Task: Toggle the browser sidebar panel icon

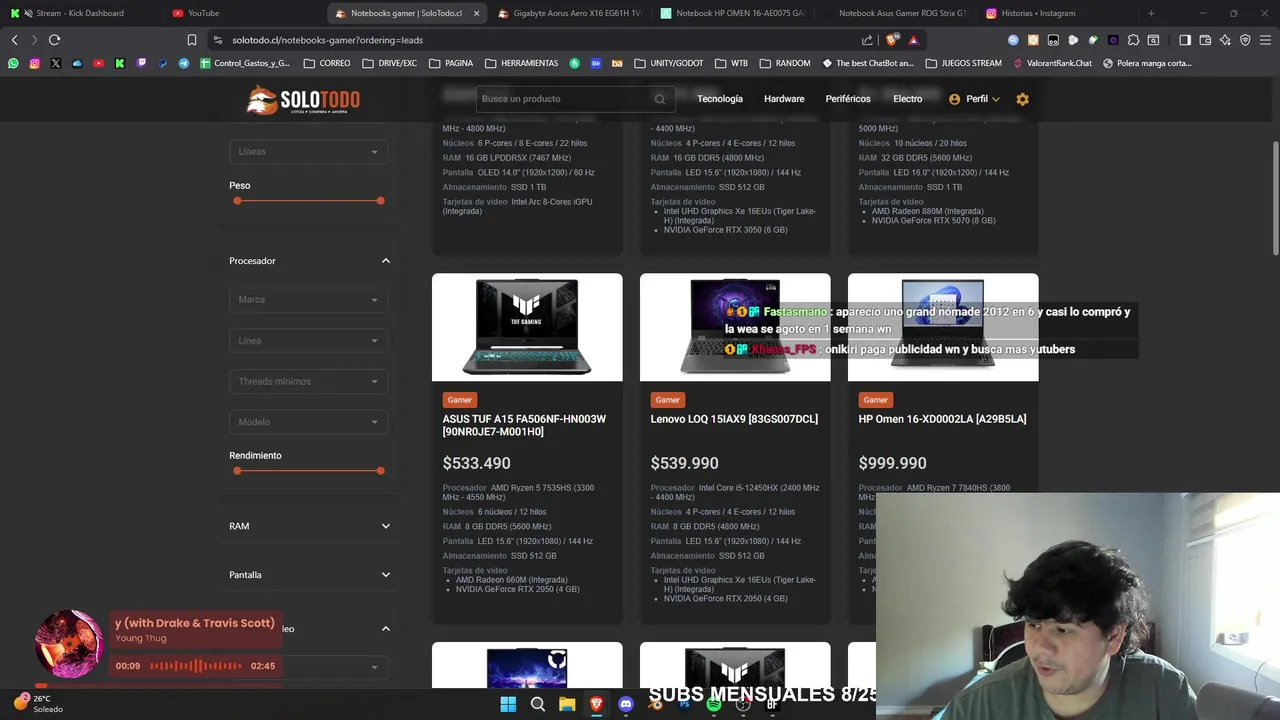Action: [x=1185, y=40]
